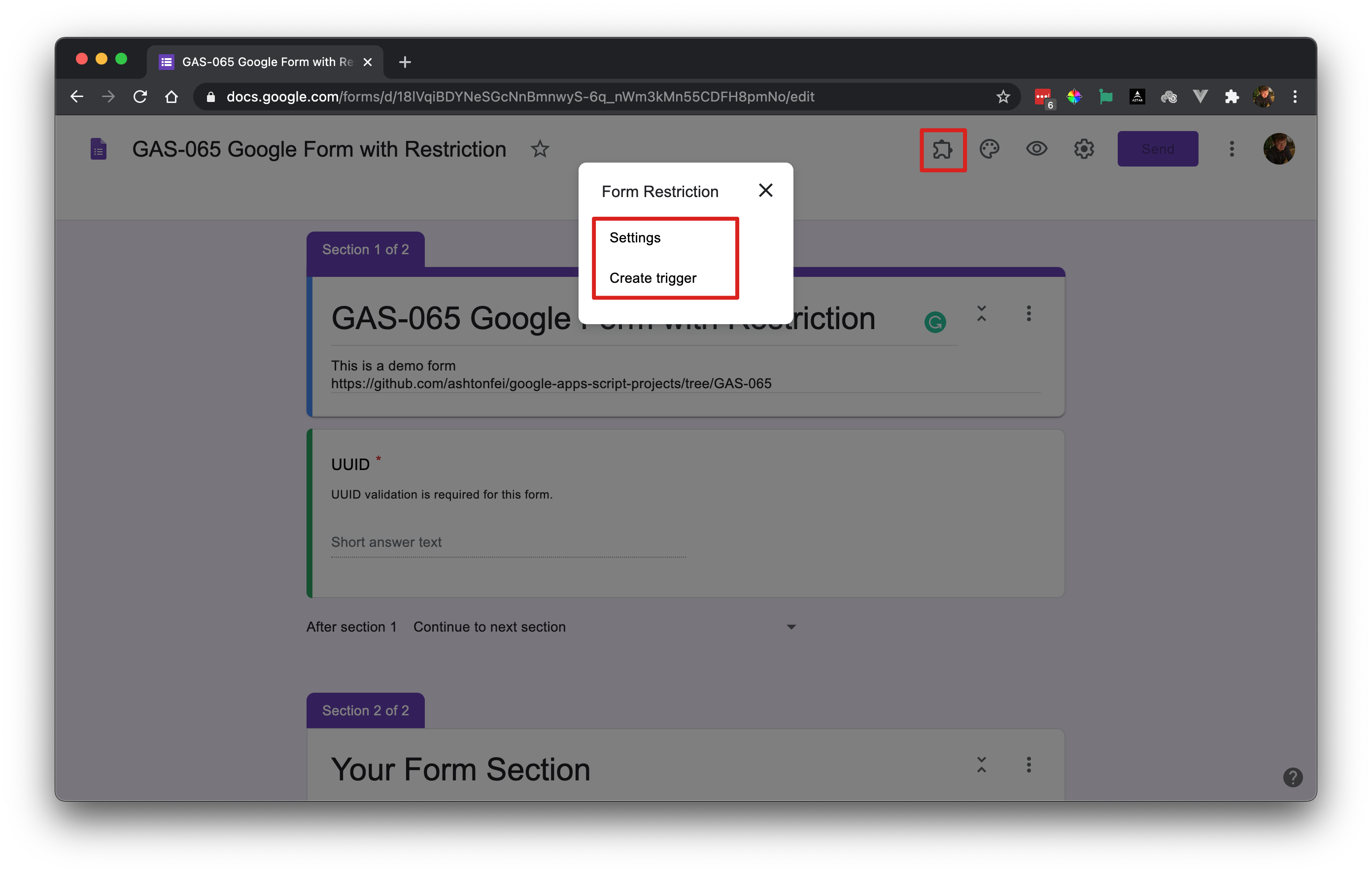Viewport: 1372px width, 874px height.
Task: Open the customize theme palette icon
Action: [x=989, y=149]
